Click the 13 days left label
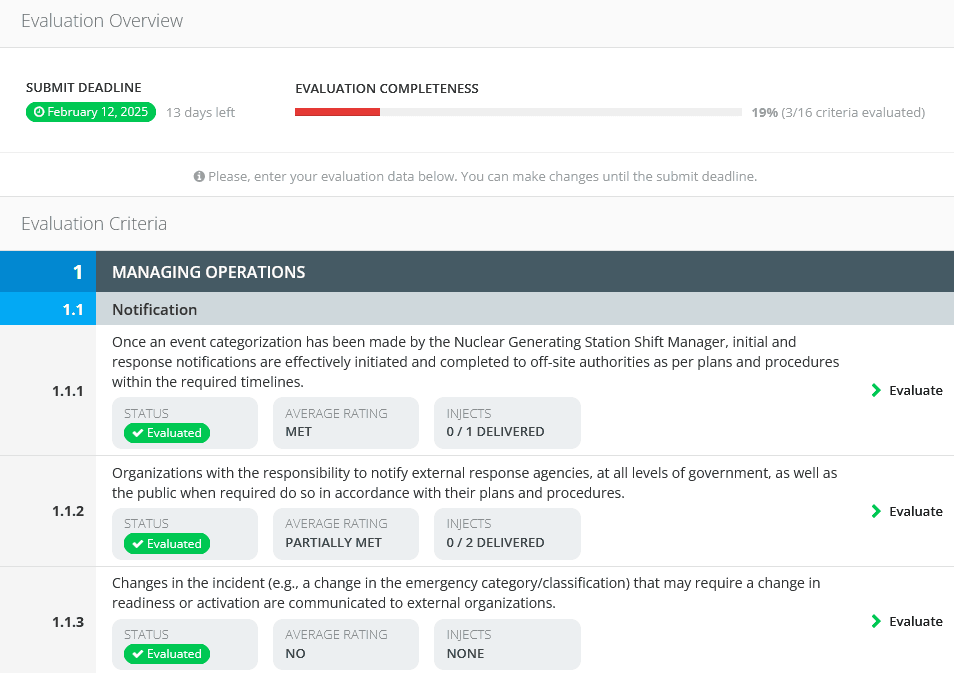 [200, 112]
